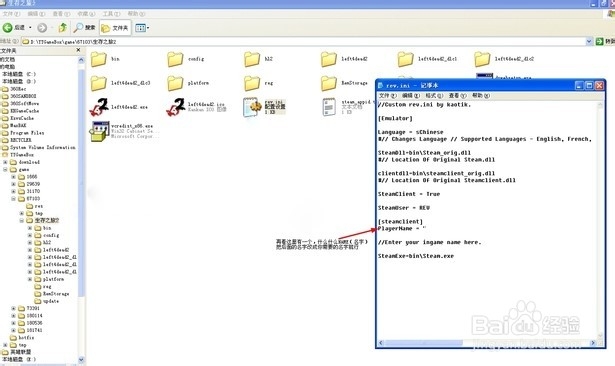Image resolution: width=615 pixels, height=366 pixels.
Task: Go back with the green Back arrow
Action: [x=8, y=27]
